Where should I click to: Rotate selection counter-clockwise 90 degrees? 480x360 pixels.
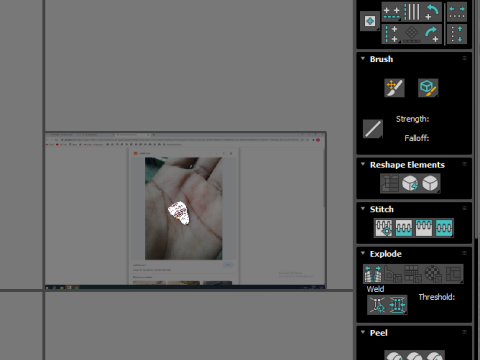(x=432, y=12)
